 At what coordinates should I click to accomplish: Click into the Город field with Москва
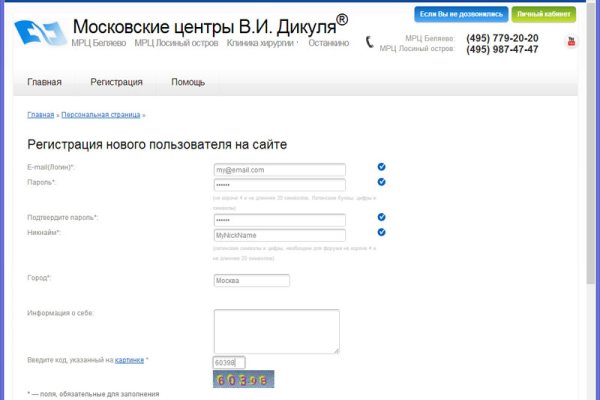point(251,281)
